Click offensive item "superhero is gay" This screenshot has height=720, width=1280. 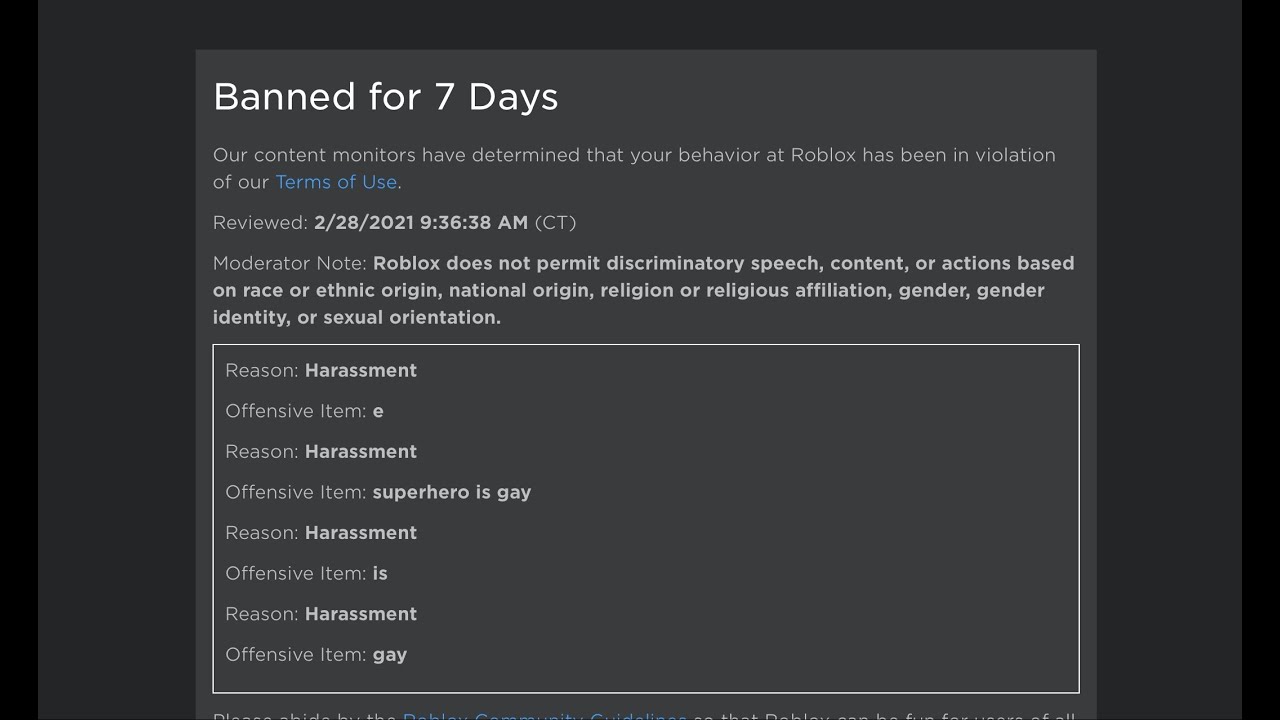pyautogui.click(x=451, y=492)
